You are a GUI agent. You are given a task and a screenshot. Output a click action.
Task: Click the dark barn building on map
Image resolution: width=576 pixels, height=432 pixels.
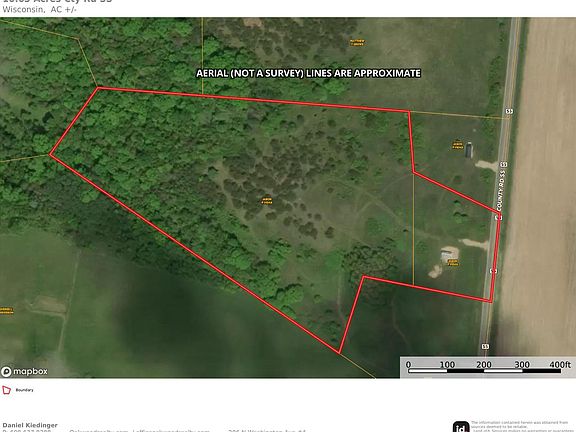tap(469, 150)
